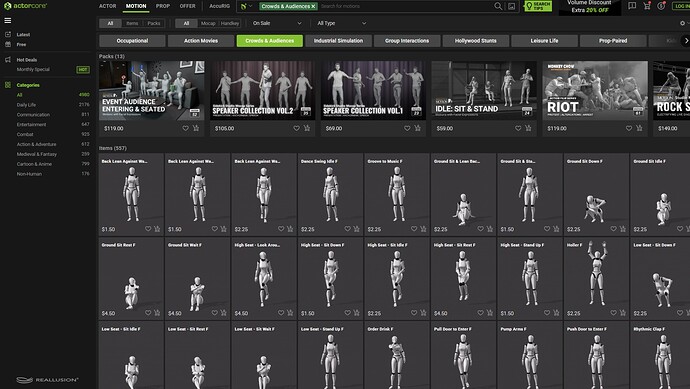This screenshot has width=690, height=389.
Task: Wishlist the Ground Sit Down F motion
Action: click(x=613, y=229)
